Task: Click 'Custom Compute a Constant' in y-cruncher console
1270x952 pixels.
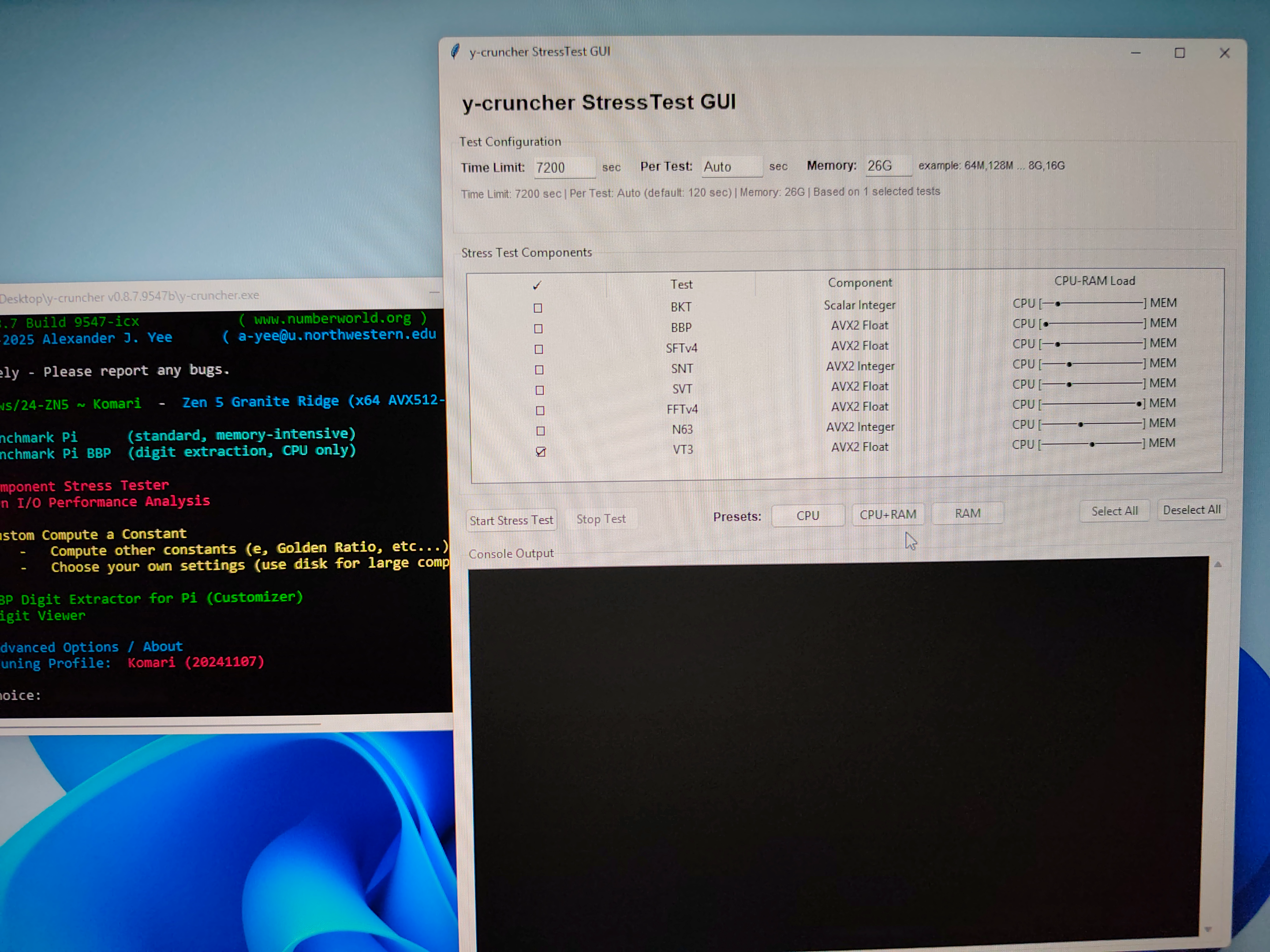Action: tap(93, 534)
